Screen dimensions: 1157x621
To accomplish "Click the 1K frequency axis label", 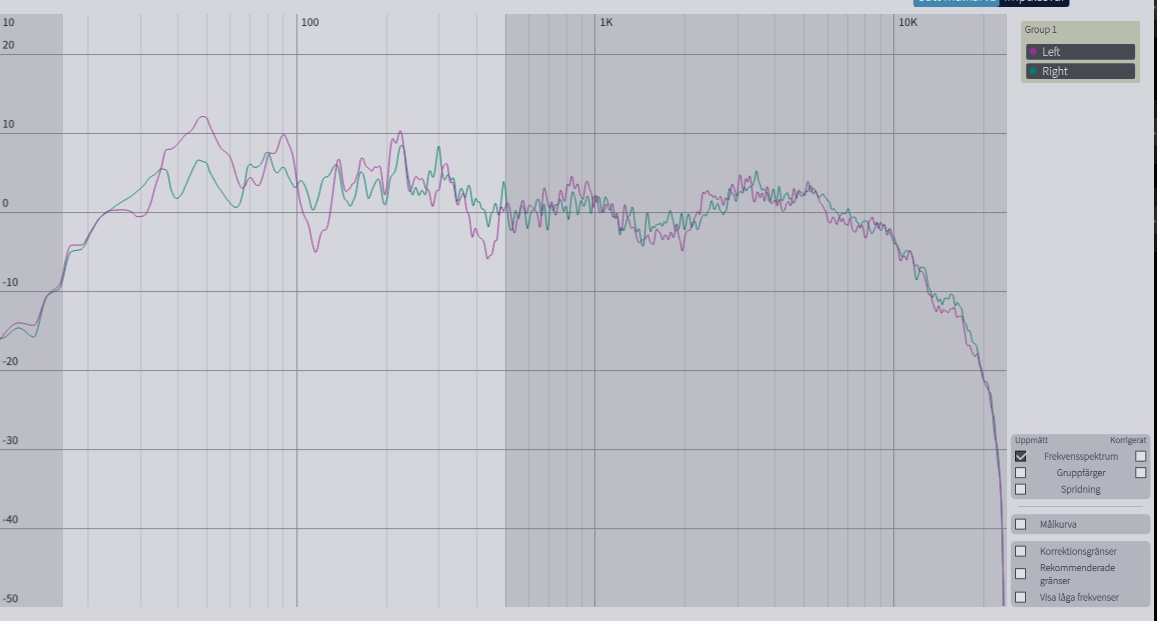I will point(606,22).
